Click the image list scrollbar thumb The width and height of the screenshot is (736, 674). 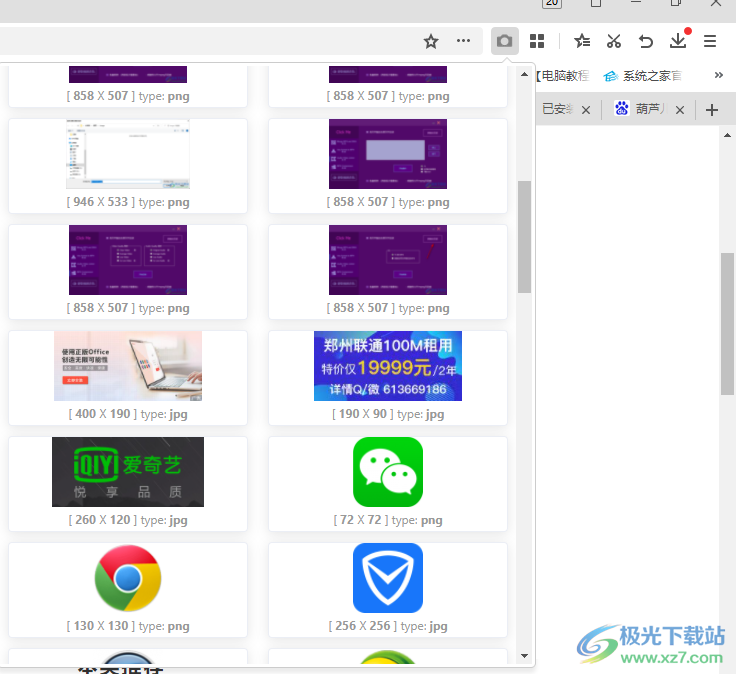[x=524, y=237]
